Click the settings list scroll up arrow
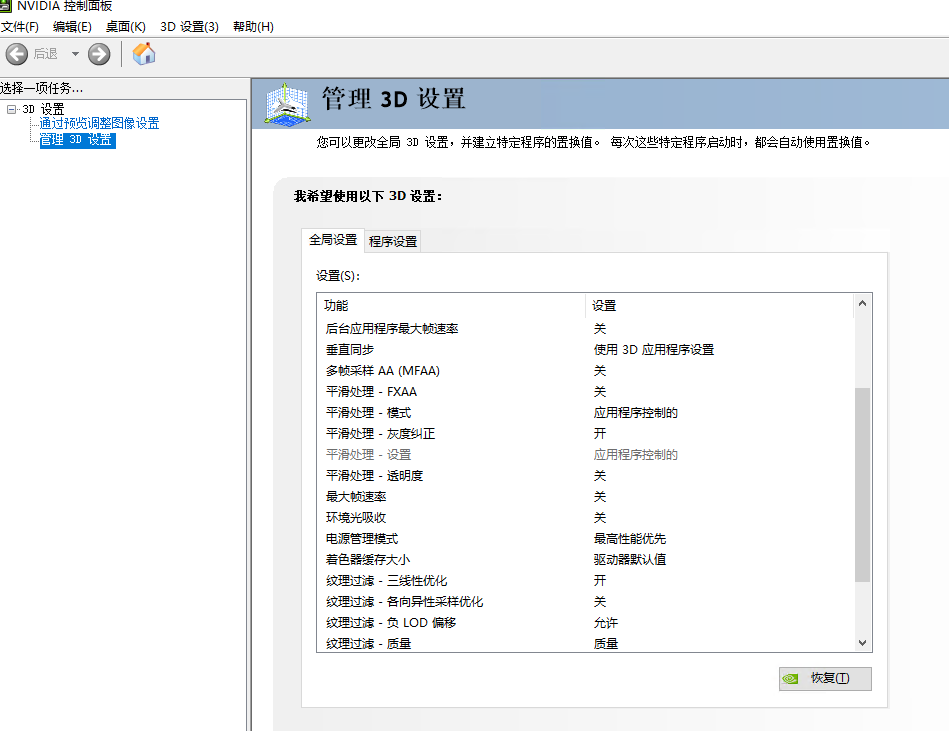This screenshot has width=949, height=731. (x=862, y=303)
